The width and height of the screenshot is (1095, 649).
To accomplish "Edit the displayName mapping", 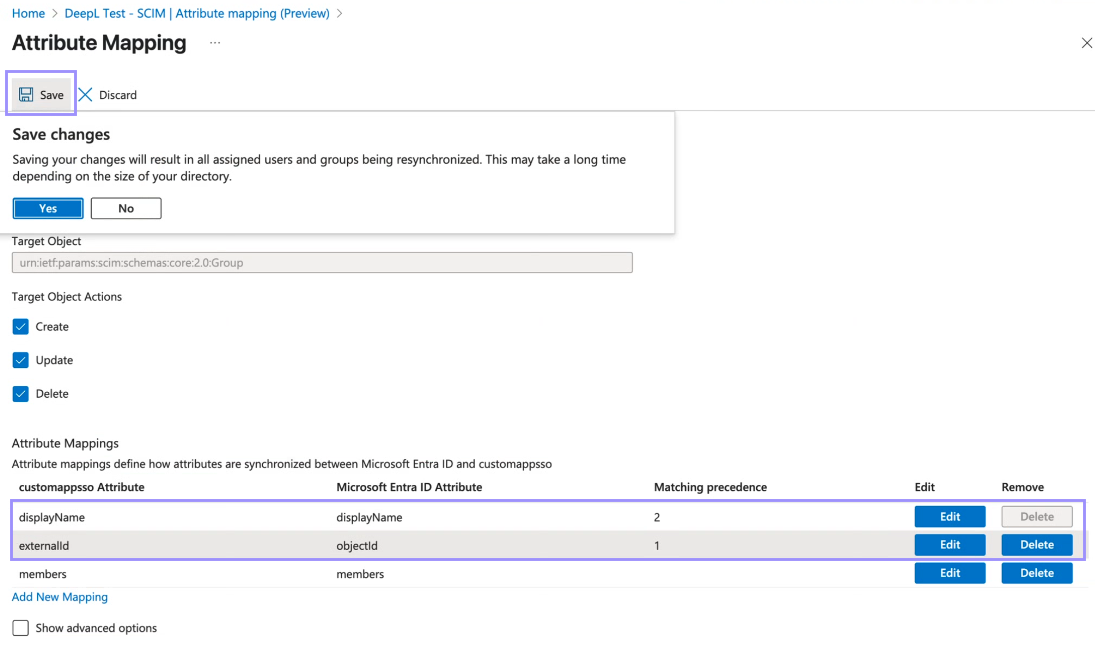I will point(950,516).
